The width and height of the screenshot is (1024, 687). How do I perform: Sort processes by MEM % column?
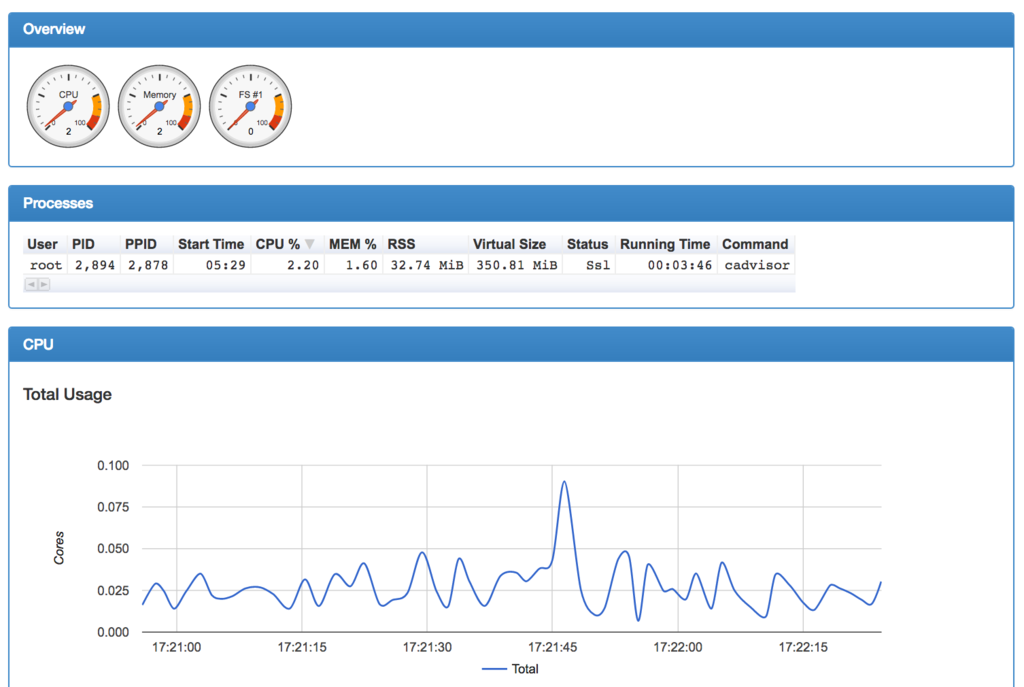point(353,244)
